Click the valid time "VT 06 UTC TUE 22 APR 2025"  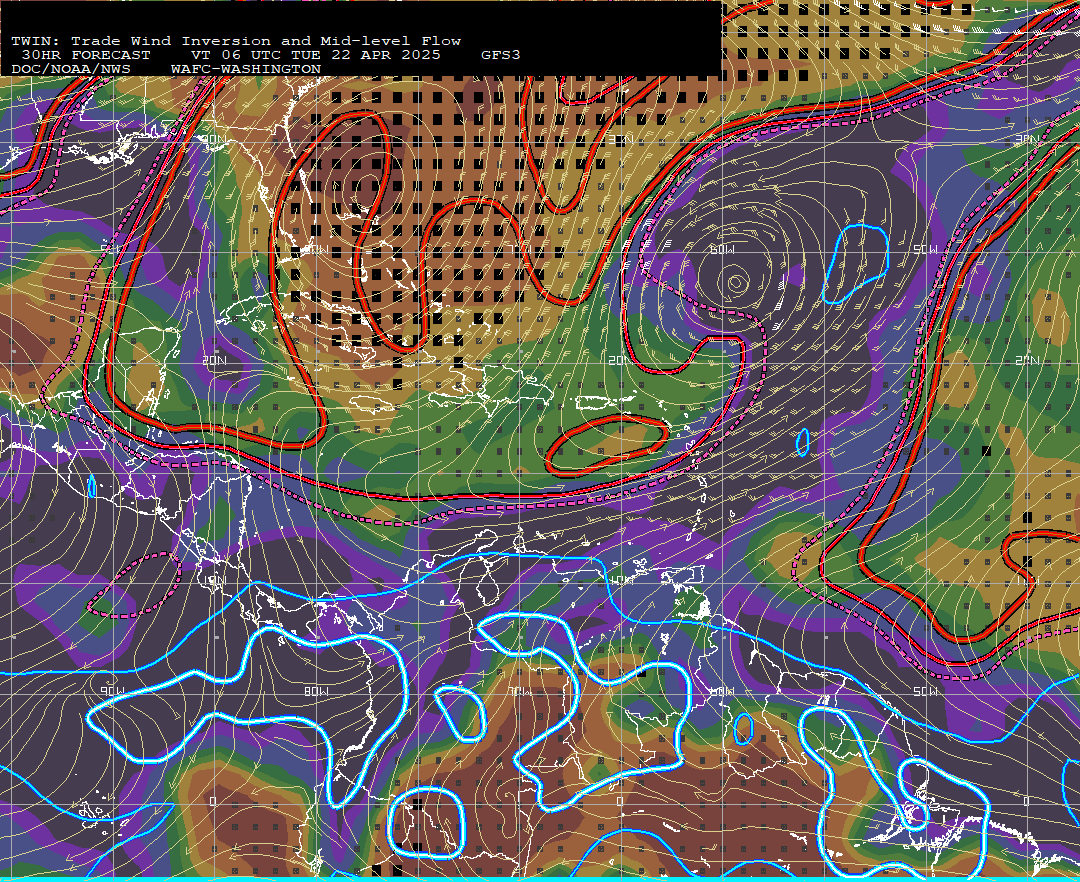coord(315,55)
